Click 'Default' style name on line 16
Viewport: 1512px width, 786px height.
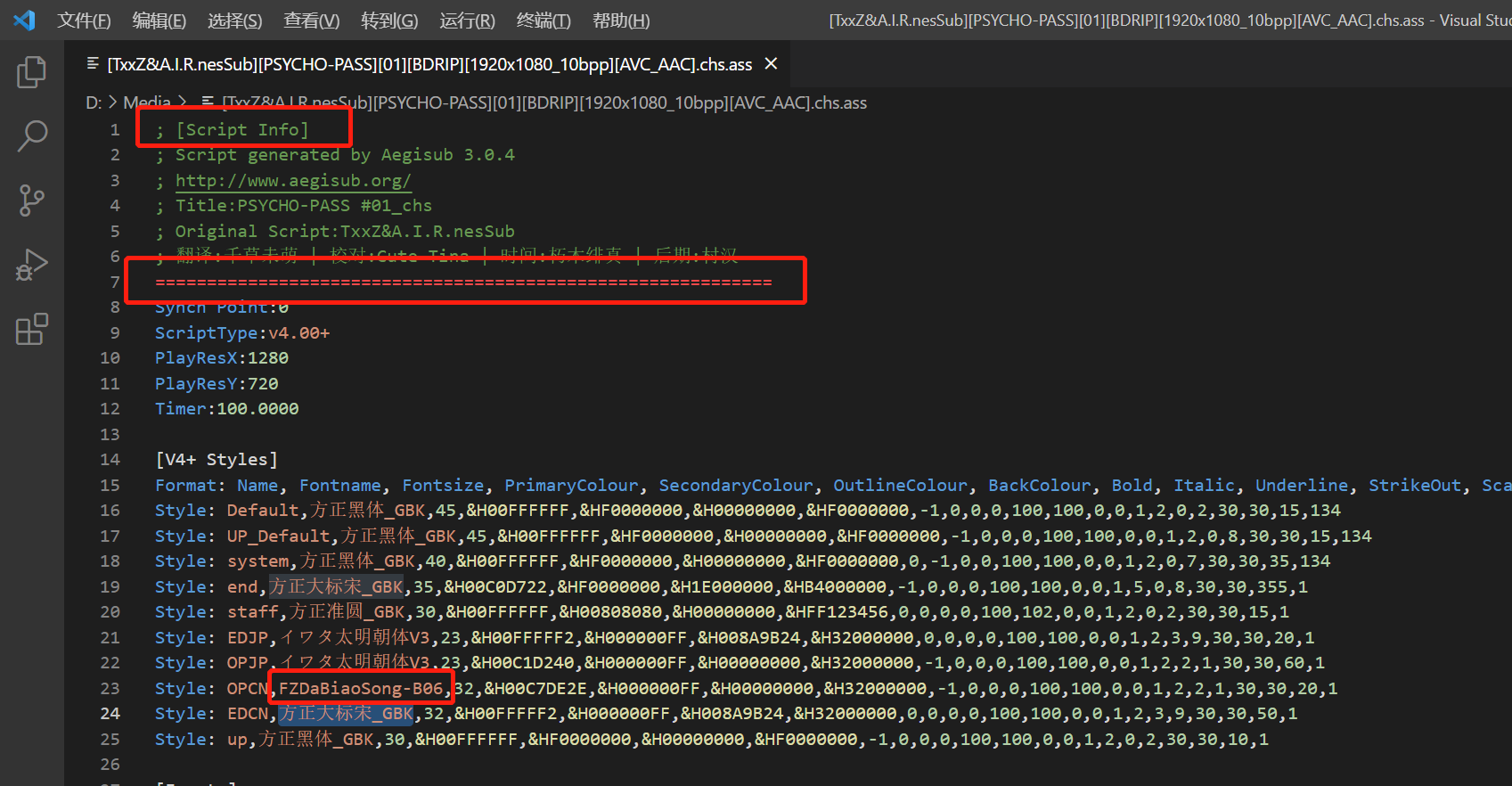pyautogui.click(x=263, y=511)
